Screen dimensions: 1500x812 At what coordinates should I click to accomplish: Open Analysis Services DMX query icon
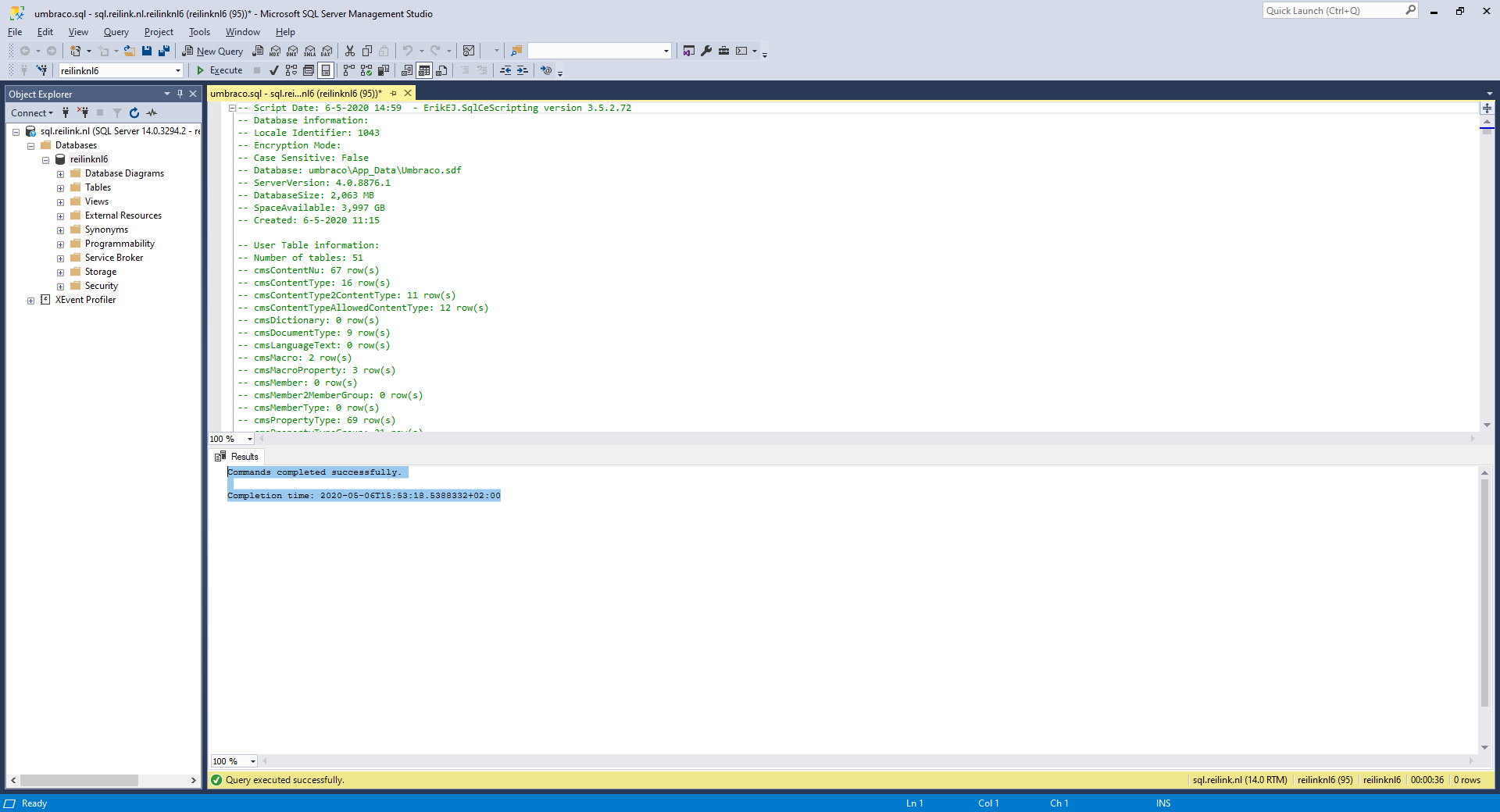coord(292,51)
